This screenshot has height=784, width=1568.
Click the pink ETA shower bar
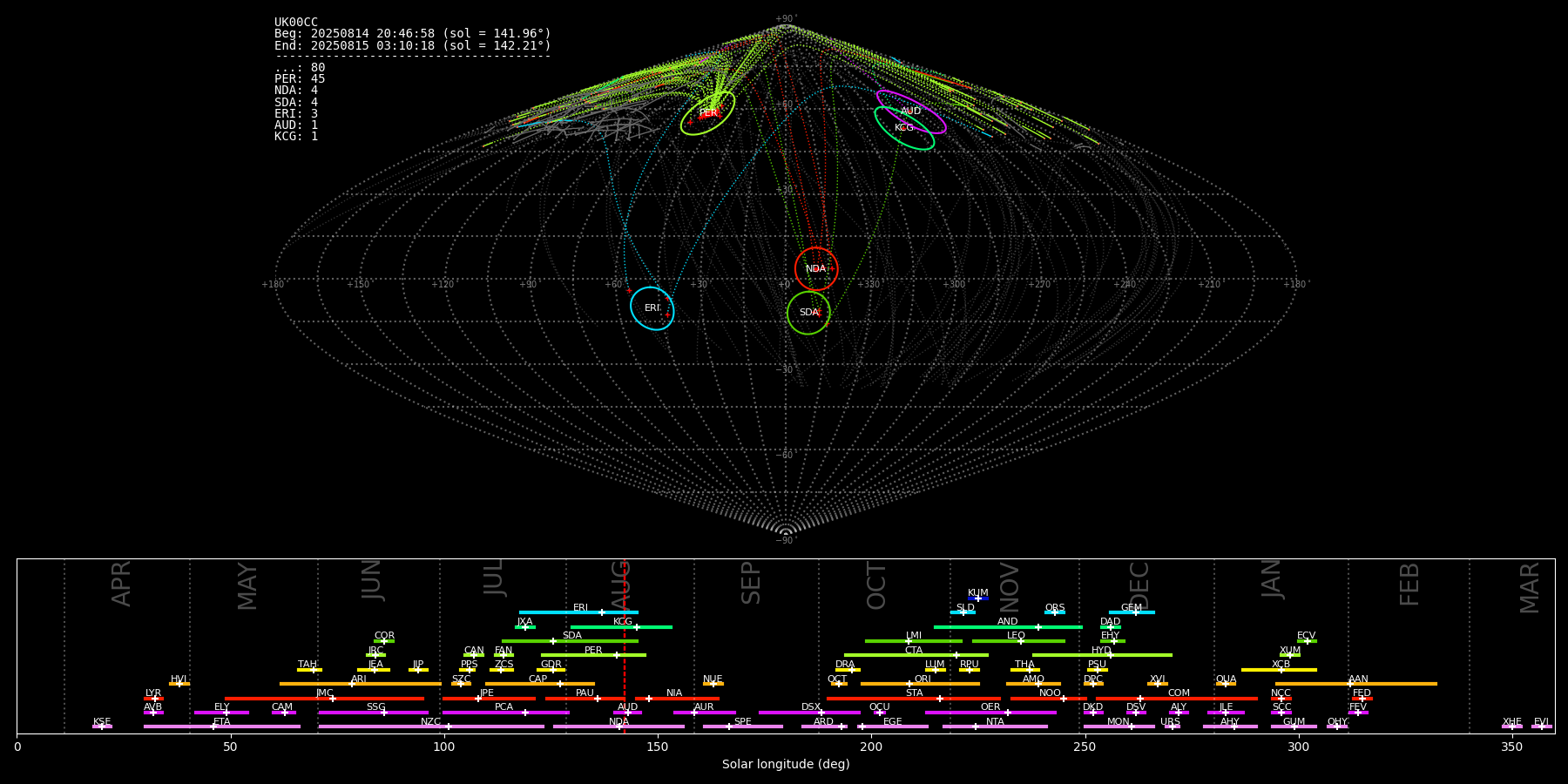coord(222,727)
